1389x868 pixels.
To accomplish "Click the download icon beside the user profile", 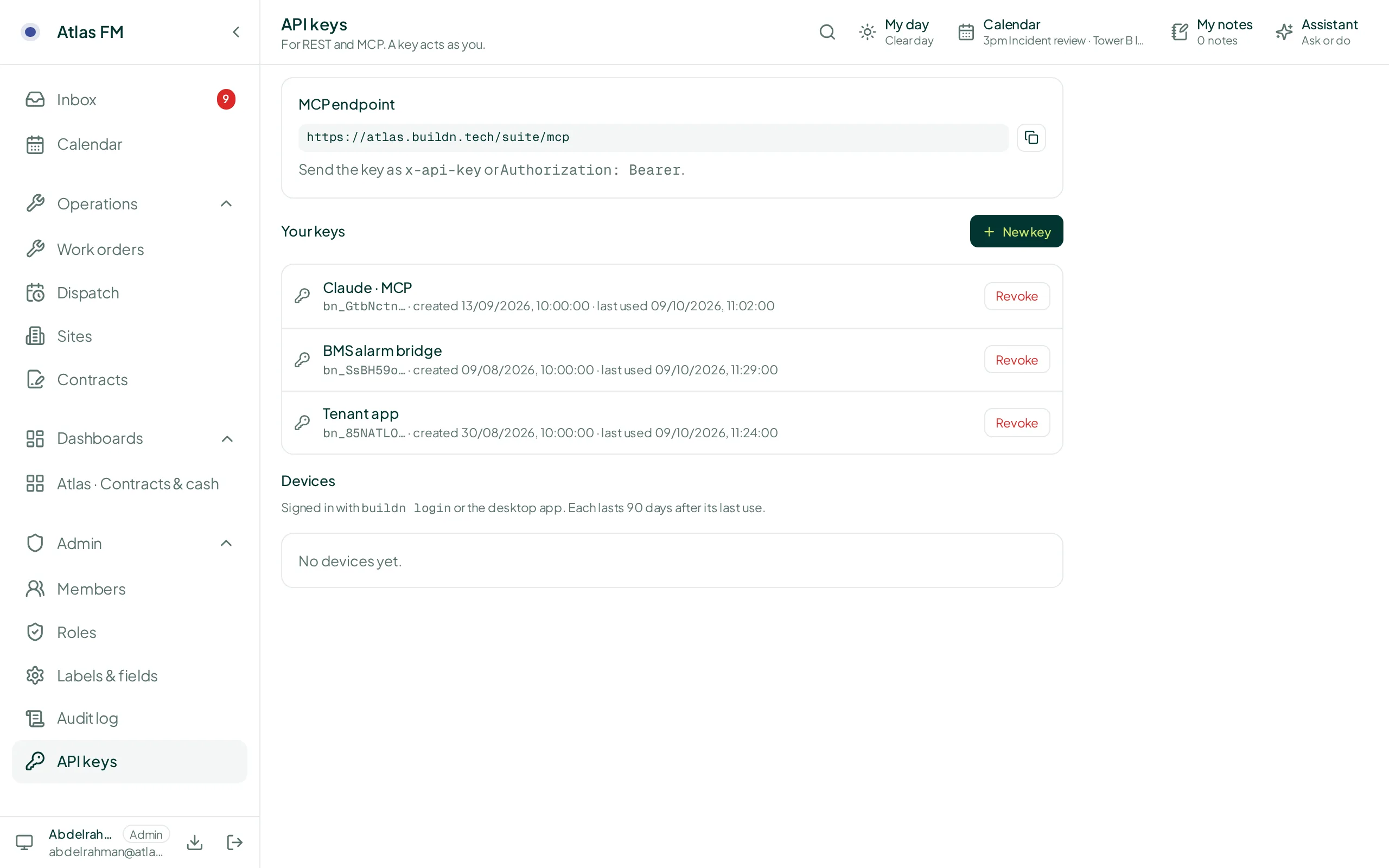I will click(x=195, y=842).
